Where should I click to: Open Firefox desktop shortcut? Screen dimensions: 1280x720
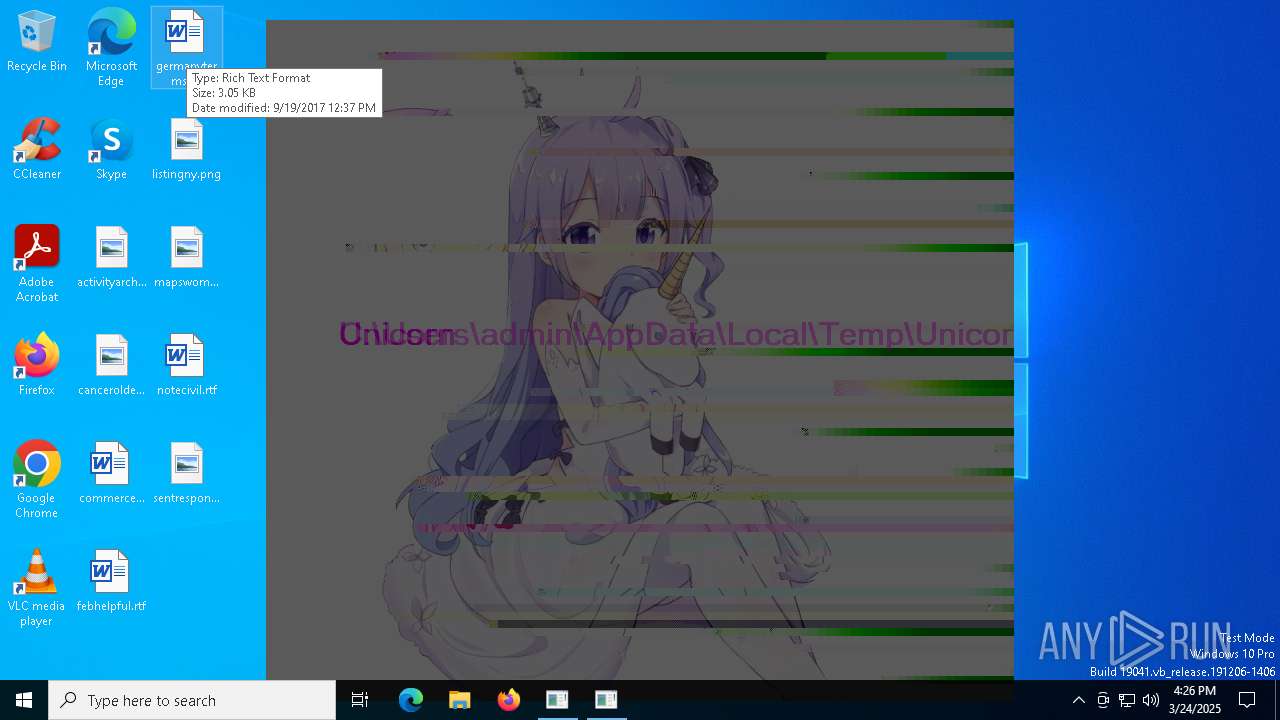(x=37, y=366)
